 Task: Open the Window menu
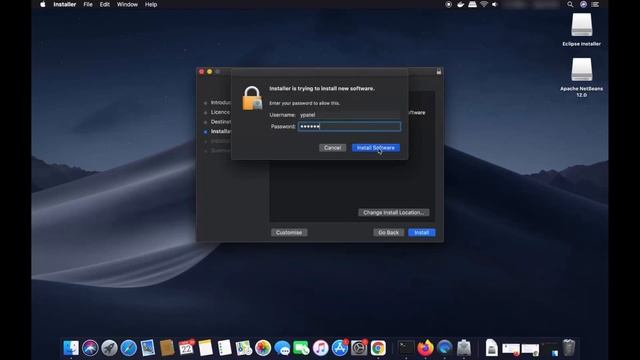coord(127,4)
